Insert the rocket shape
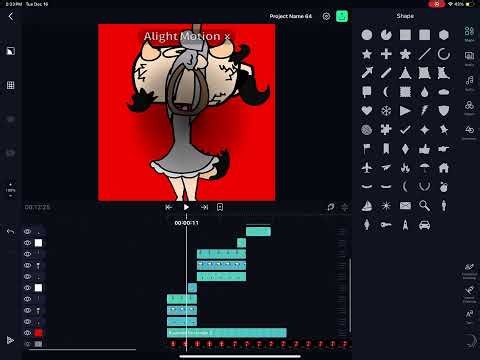The image size is (480, 360). click(x=405, y=225)
